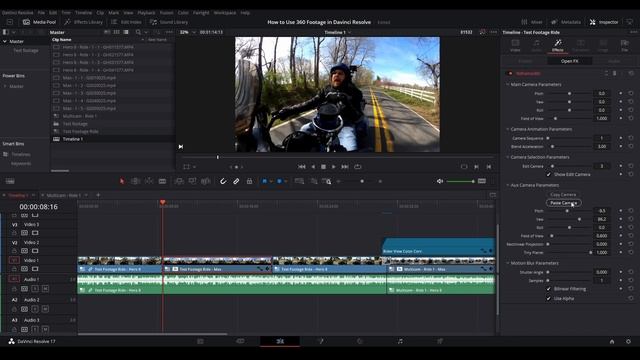The height and width of the screenshot is (360, 640).
Task: Toggle the Inspector panel
Action: click(604, 22)
